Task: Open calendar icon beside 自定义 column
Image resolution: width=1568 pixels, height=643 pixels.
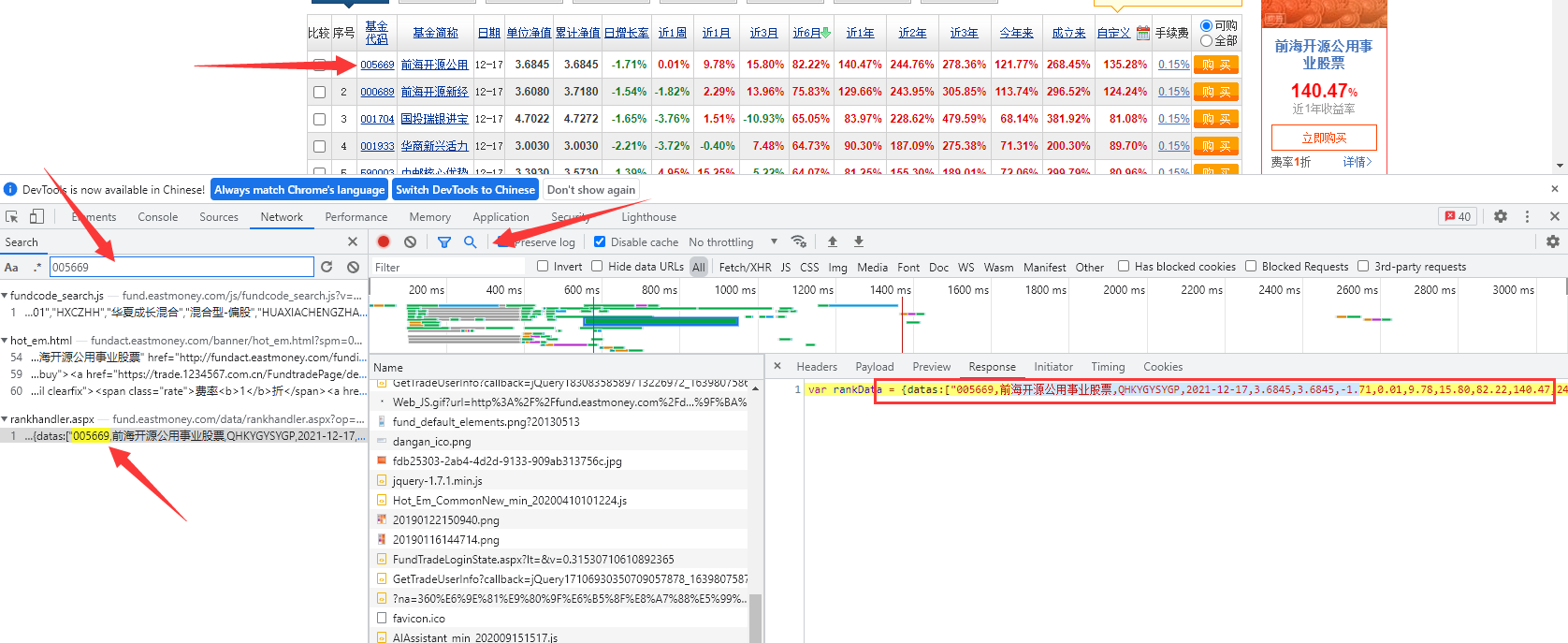Action: [x=1142, y=33]
